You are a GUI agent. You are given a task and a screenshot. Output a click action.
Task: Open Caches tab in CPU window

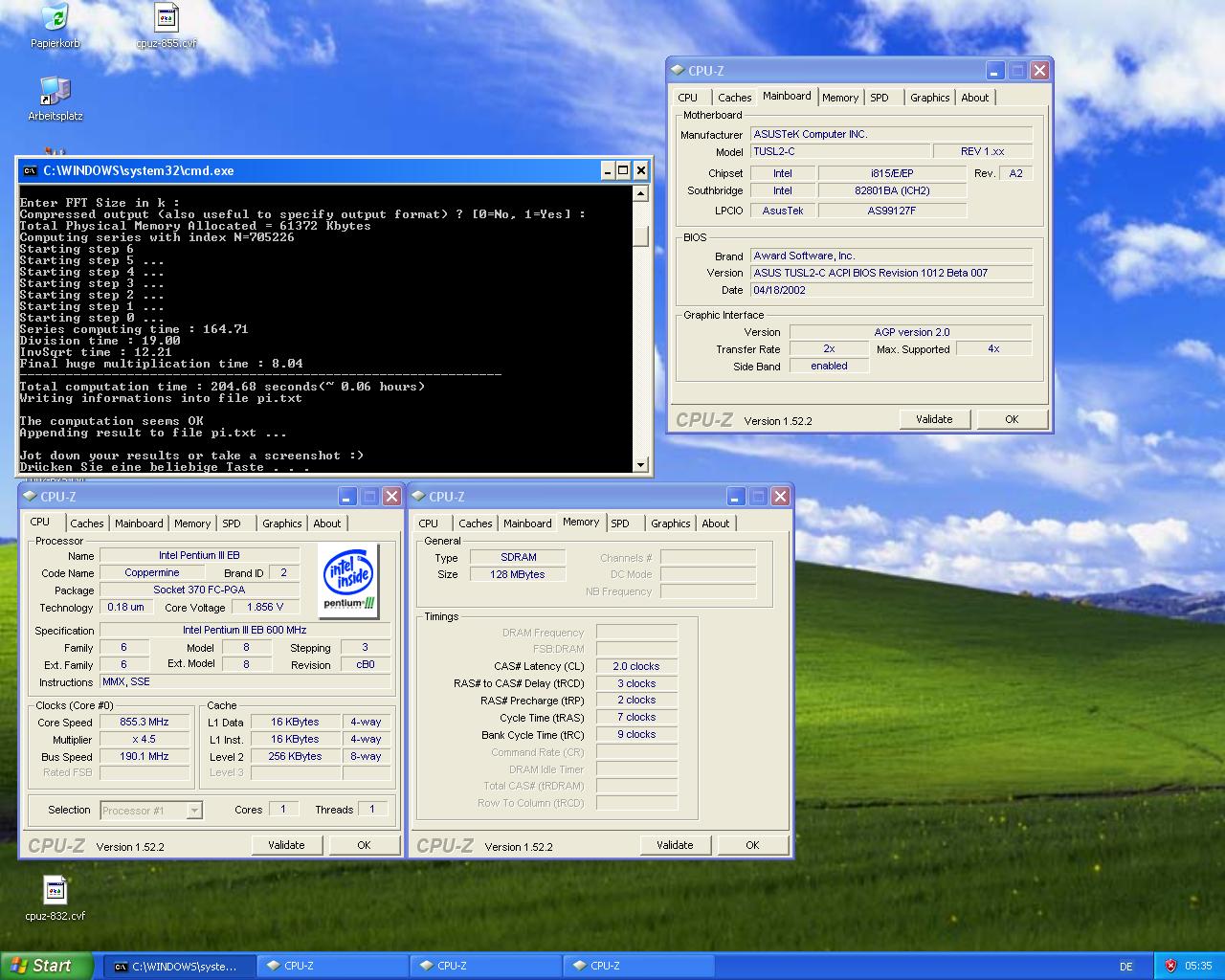(86, 523)
